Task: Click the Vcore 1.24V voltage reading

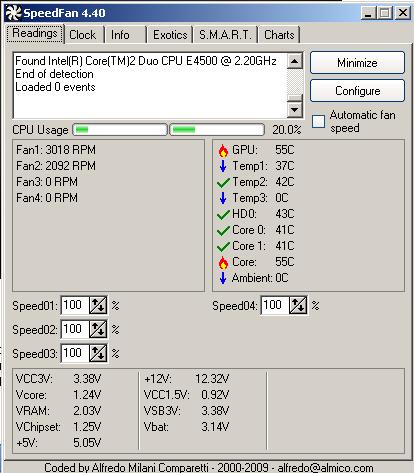Action: coord(58,395)
